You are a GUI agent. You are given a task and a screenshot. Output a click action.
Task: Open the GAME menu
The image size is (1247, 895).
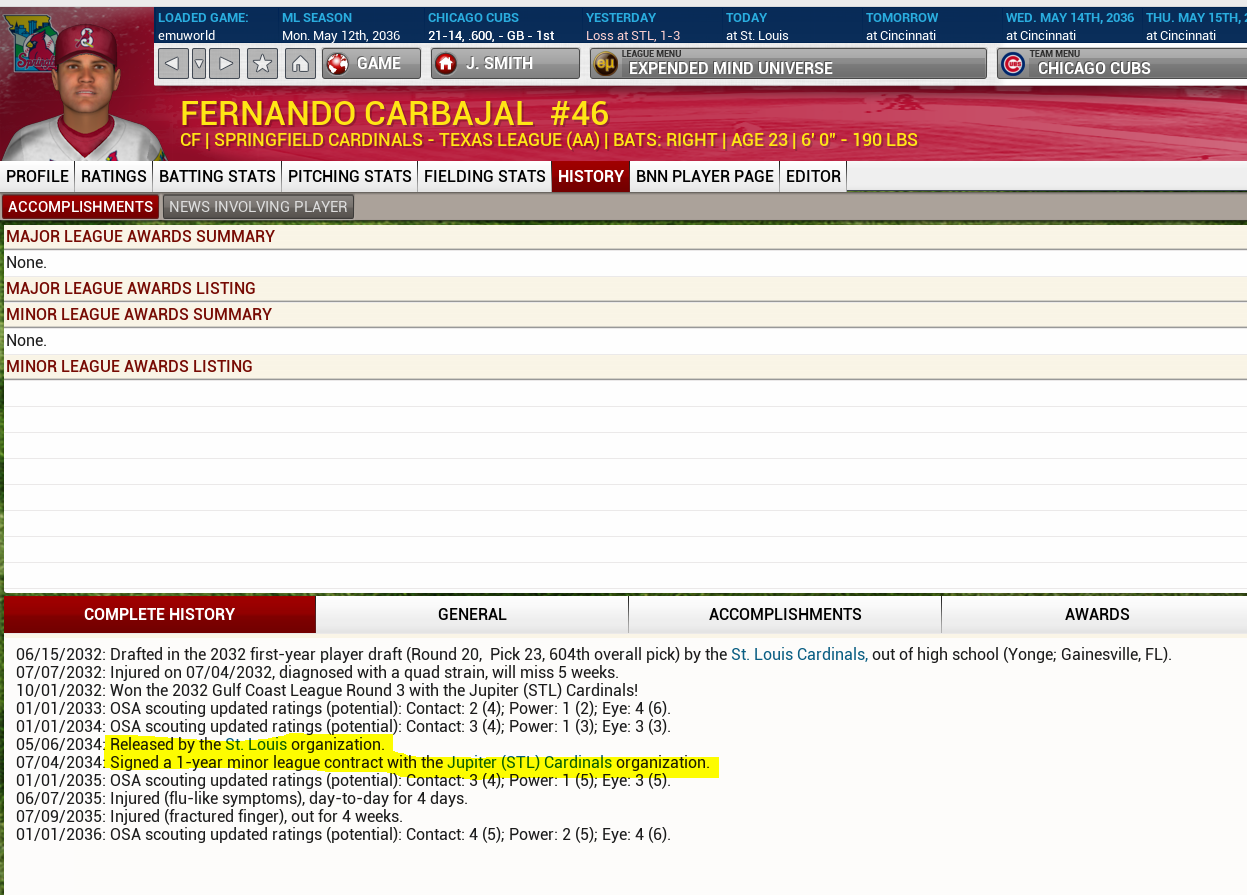[x=371, y=64]
